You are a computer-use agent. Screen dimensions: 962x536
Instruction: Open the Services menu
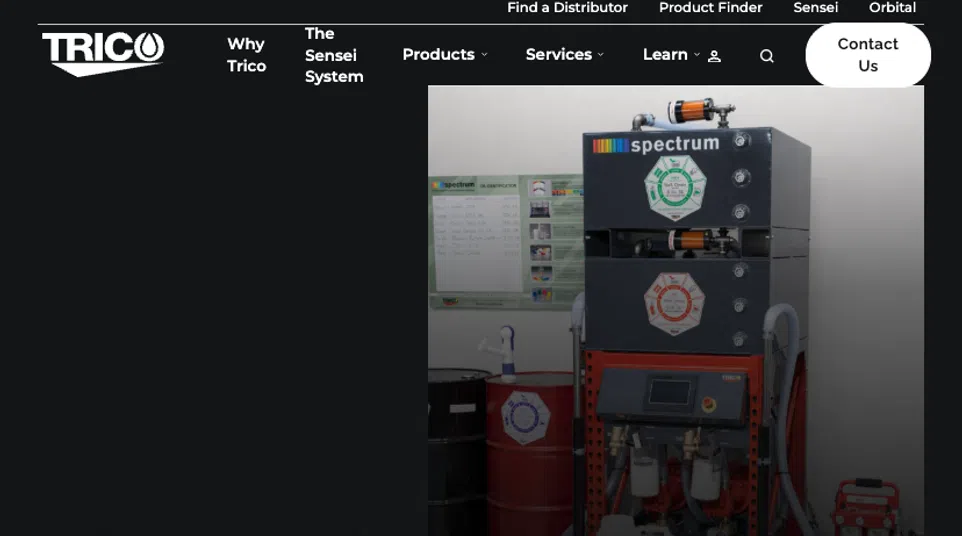[559, 55]
